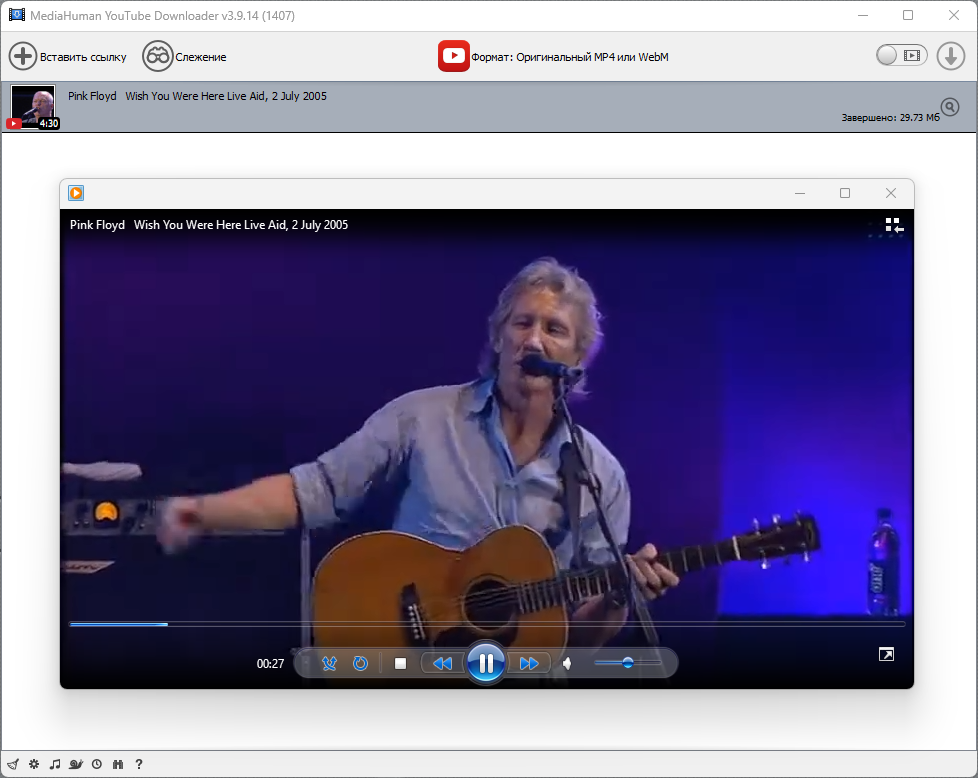Open settings gear in the status bar

pyautogui.click(x=34, y=764)
